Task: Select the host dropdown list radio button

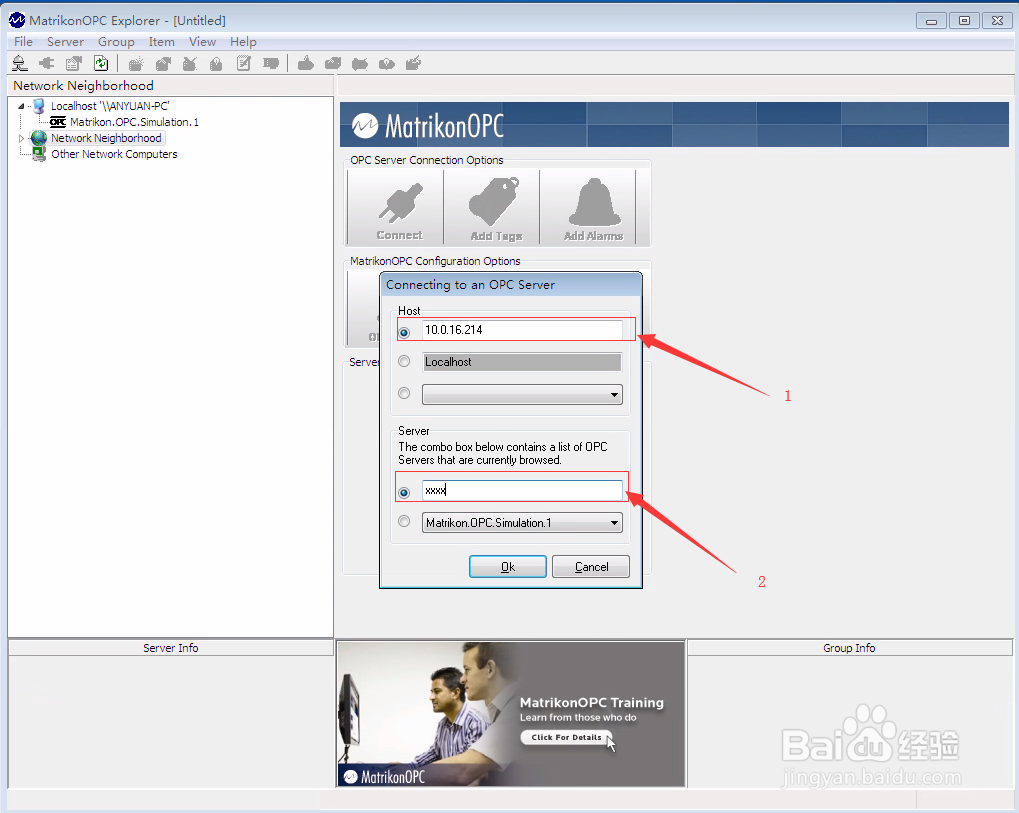Action: 404,393
